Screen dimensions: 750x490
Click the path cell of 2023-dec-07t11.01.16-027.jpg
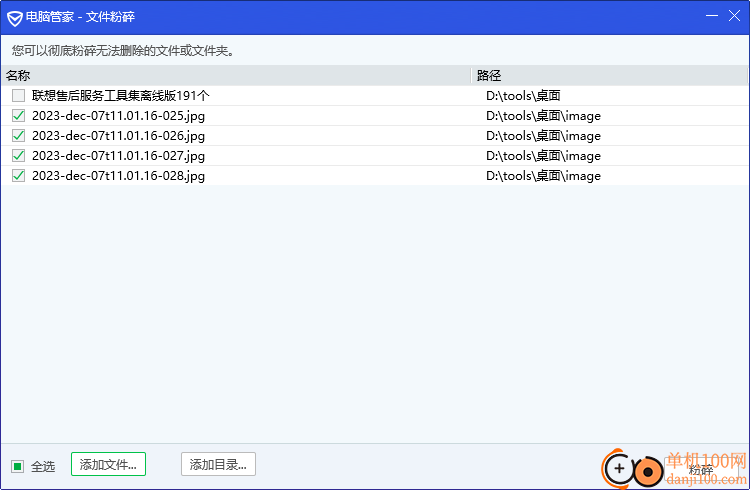point(543,156)
